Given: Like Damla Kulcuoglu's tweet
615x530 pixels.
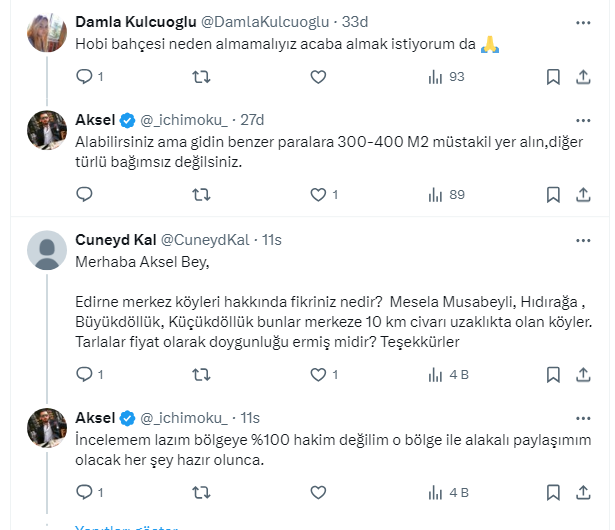Looking at the screenshot, I should point(318,77).
